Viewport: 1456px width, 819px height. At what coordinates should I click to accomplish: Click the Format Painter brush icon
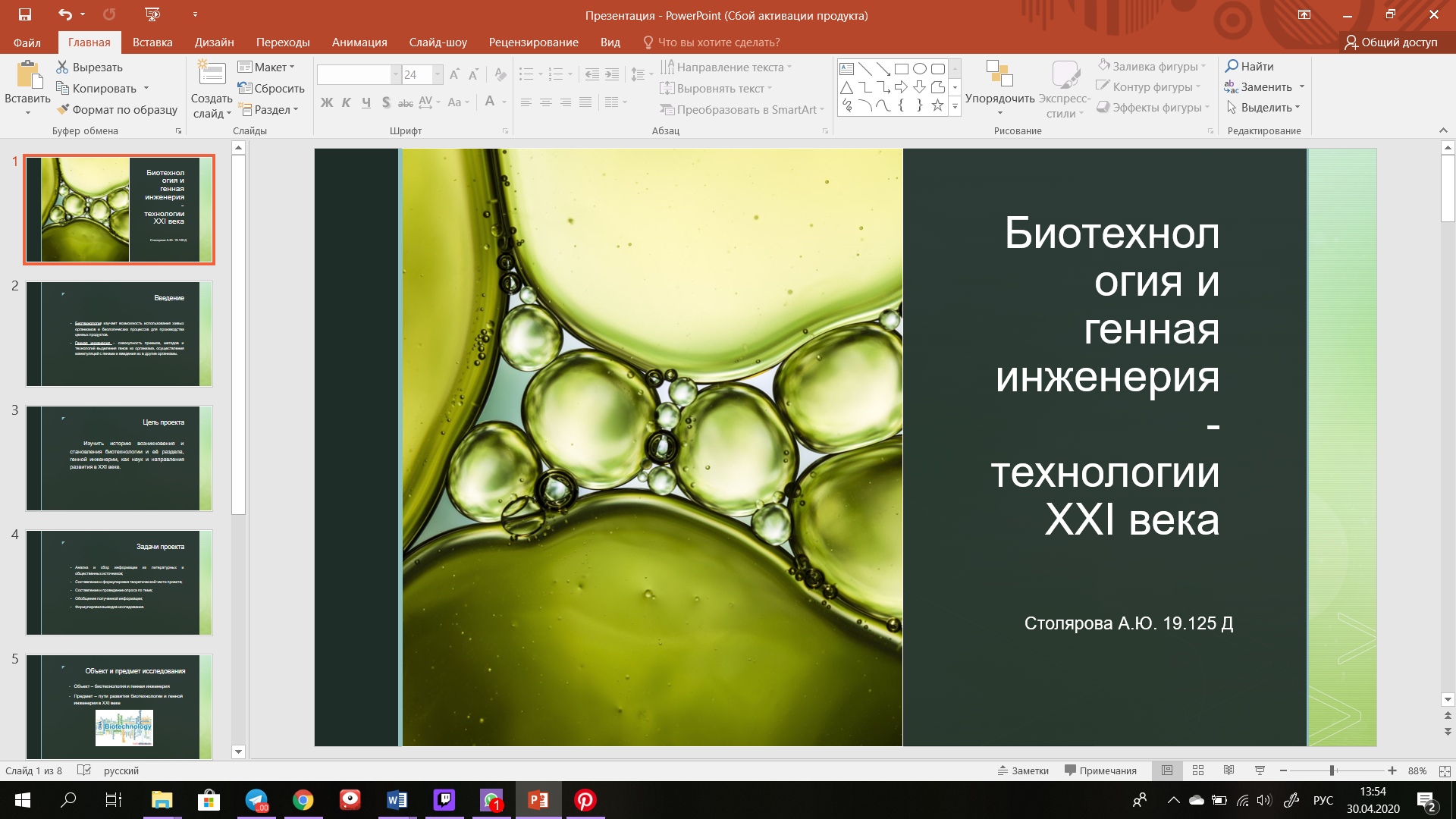64,109
